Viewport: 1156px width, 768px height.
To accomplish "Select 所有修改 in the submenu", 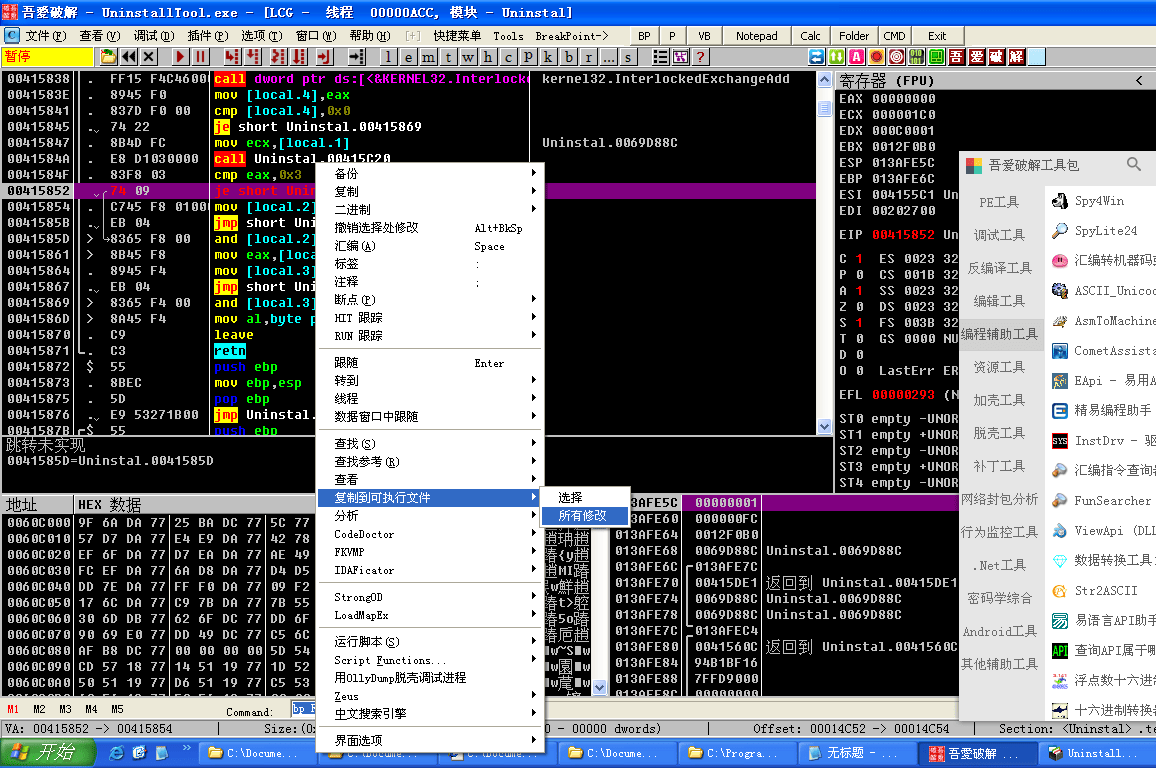I will (584, 515).
